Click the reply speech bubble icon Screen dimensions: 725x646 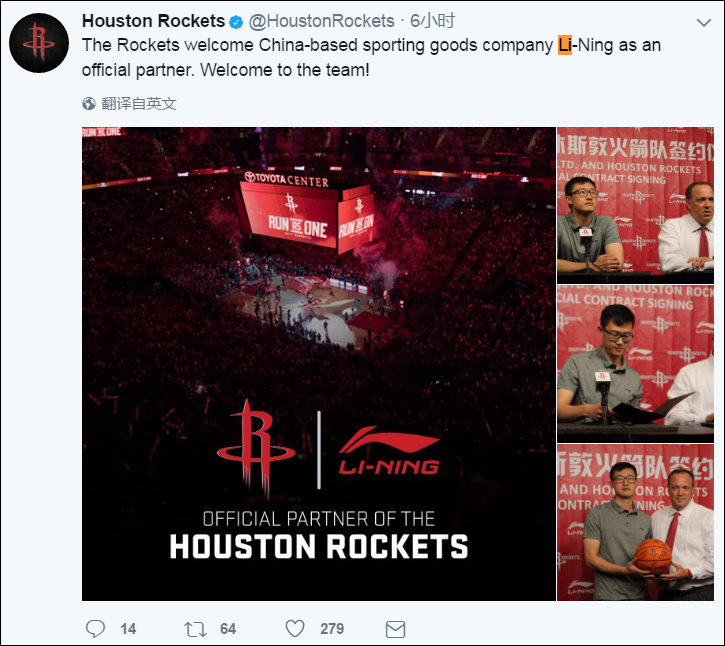pyautogui.click(x=95, y=629)
